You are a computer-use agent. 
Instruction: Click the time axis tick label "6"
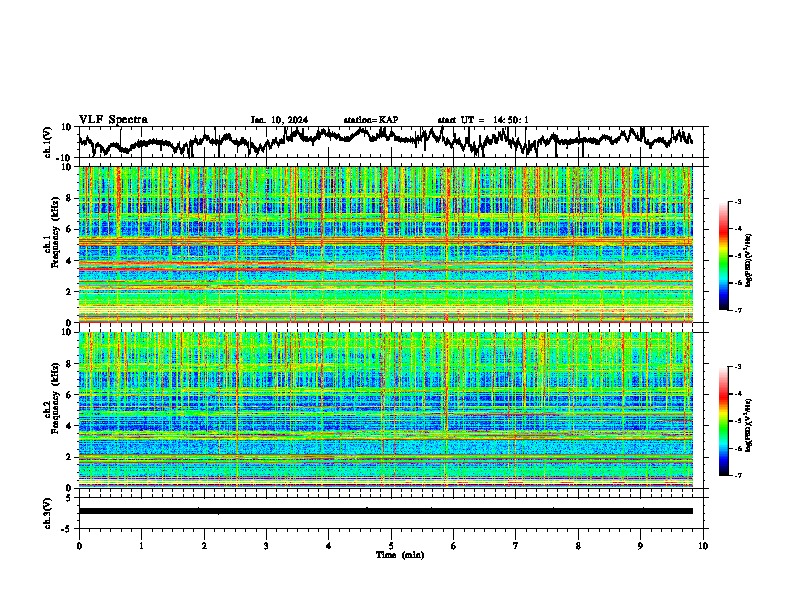(454, 546)
